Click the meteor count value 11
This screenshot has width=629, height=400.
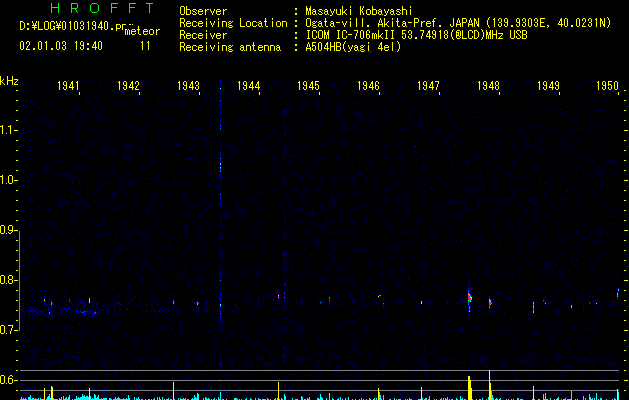(145, 46)
